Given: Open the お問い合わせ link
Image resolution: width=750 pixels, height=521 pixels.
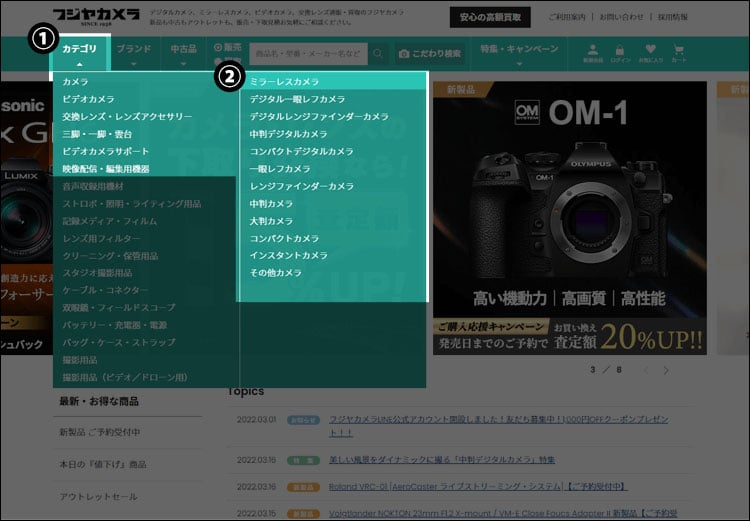Looking at the screenshot, I should 621,17.
